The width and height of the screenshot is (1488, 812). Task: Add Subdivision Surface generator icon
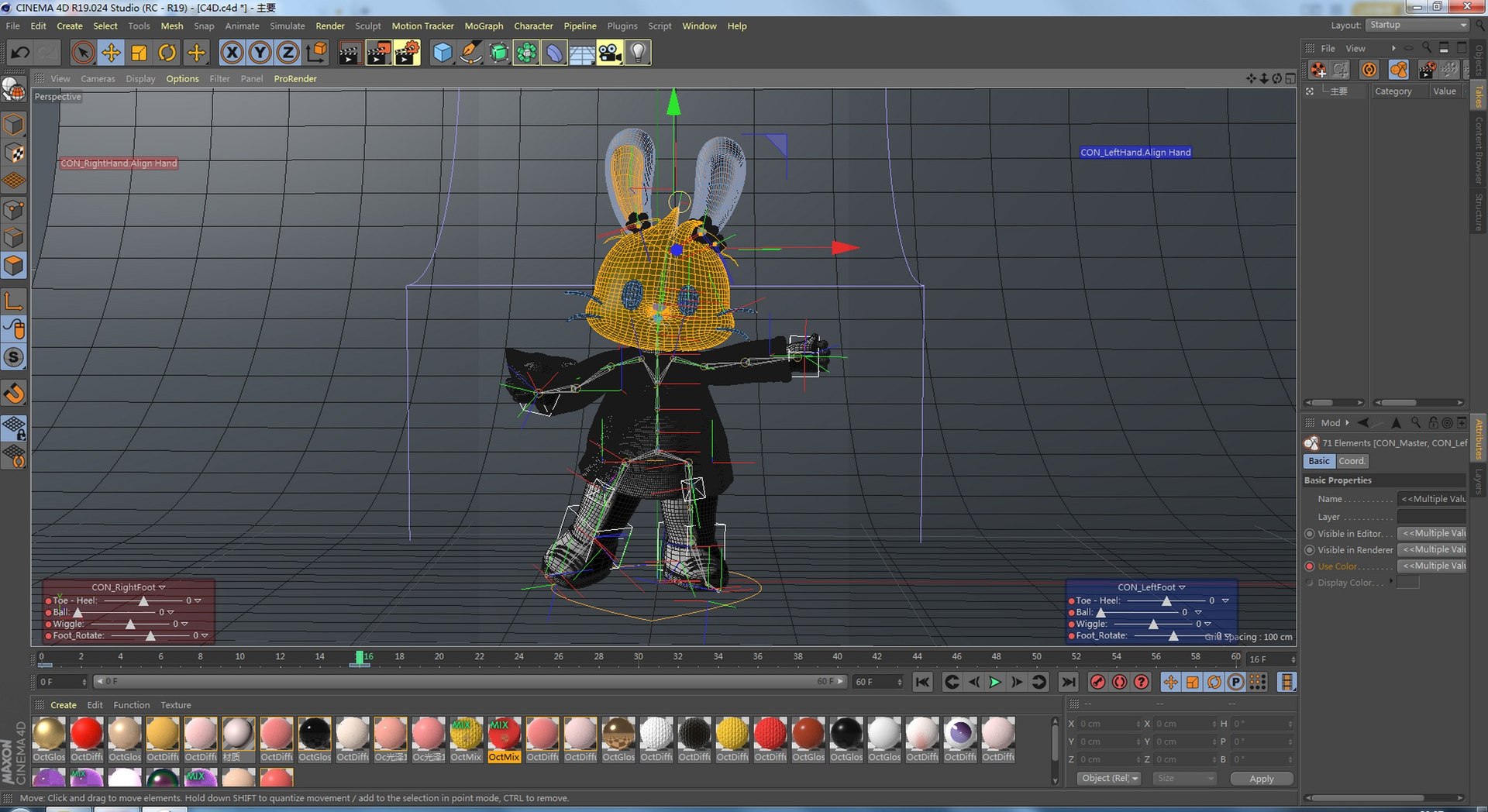point(498,53)
